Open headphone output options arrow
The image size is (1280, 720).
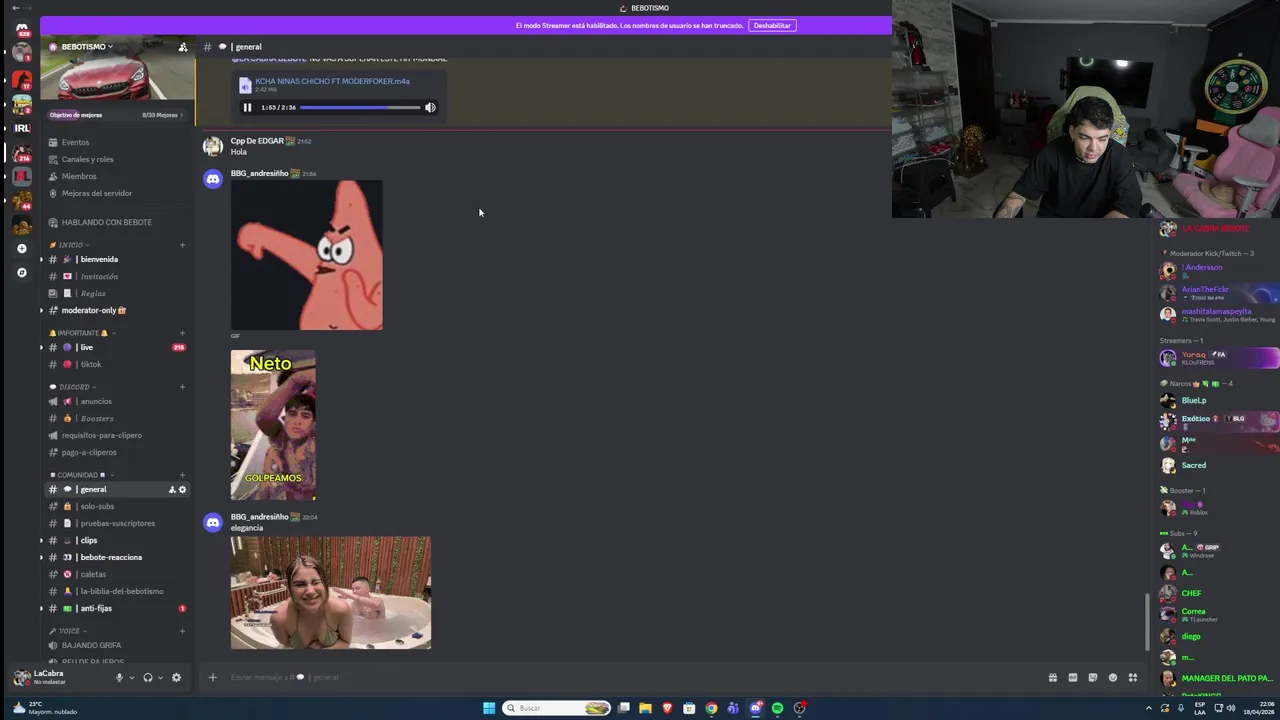tap(160, 677)
